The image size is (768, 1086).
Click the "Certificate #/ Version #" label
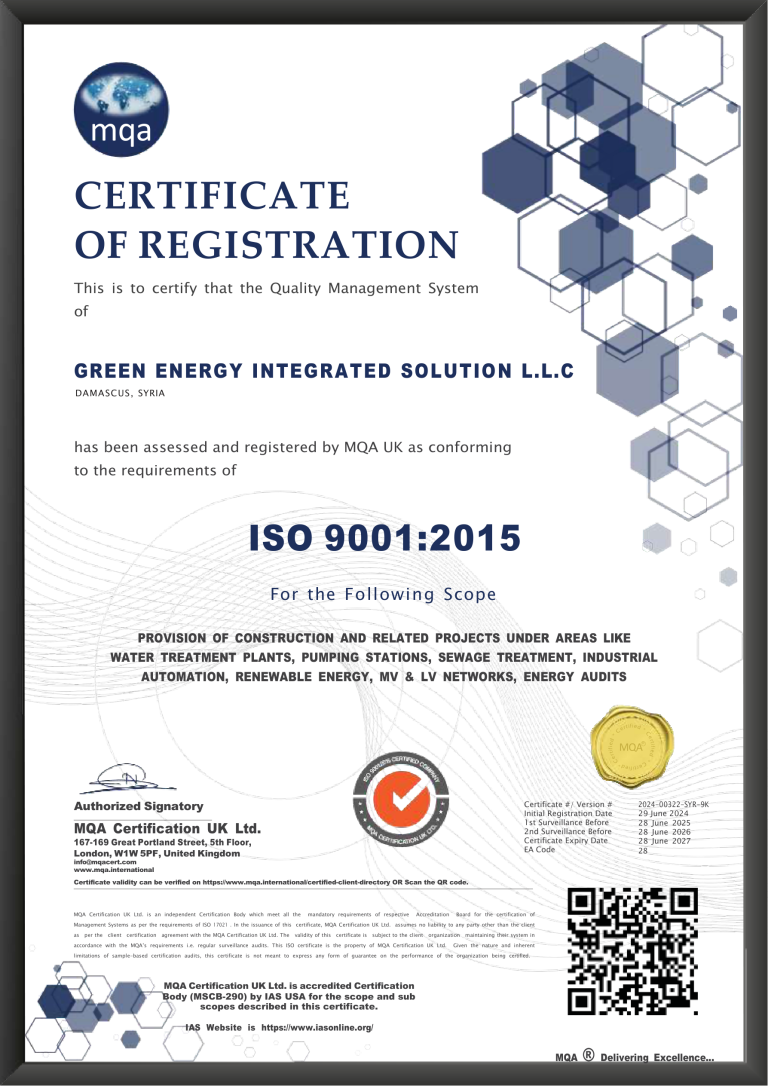[x=568, y=805]
